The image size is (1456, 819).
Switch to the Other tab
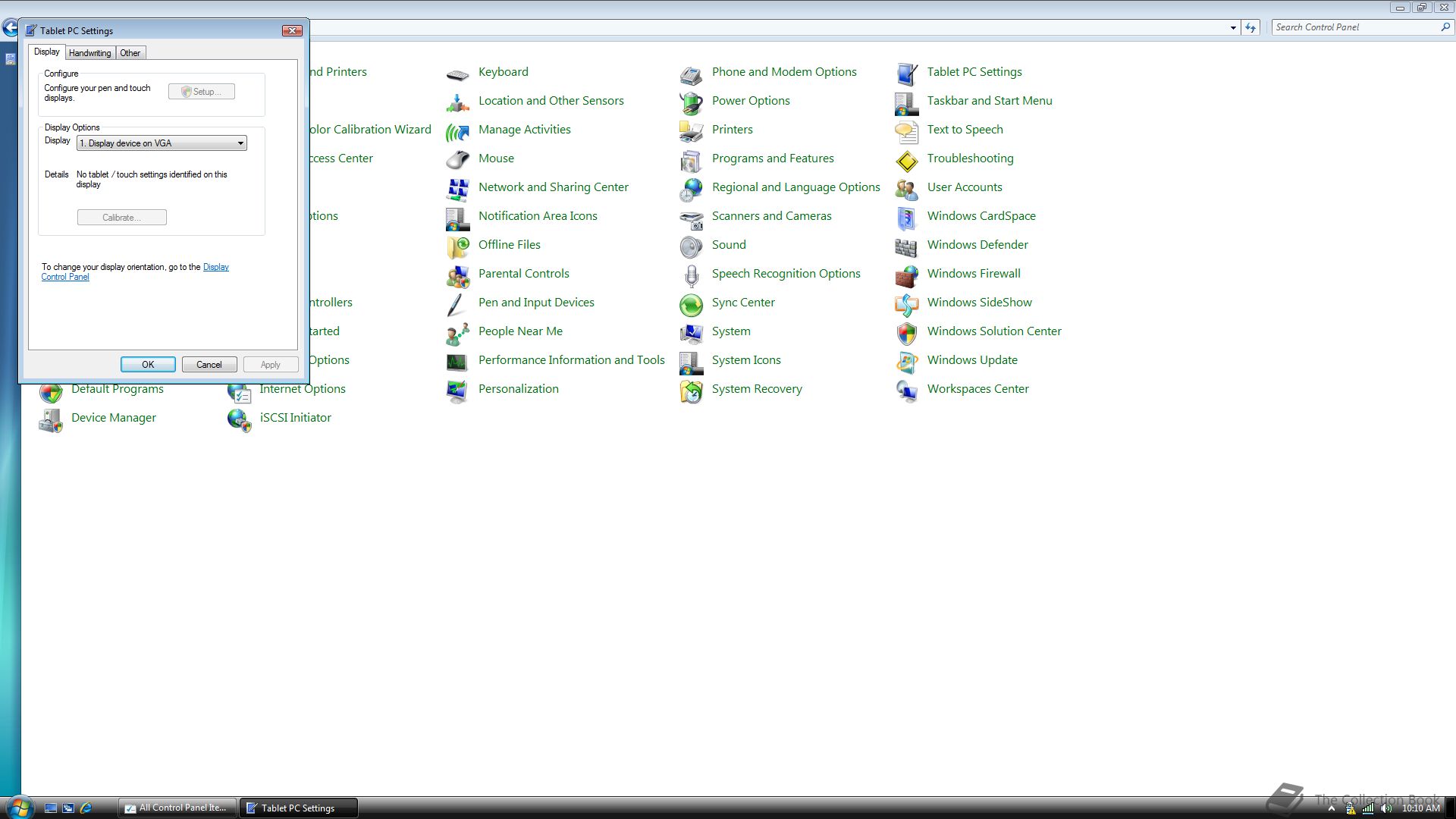tap(130, 53)
